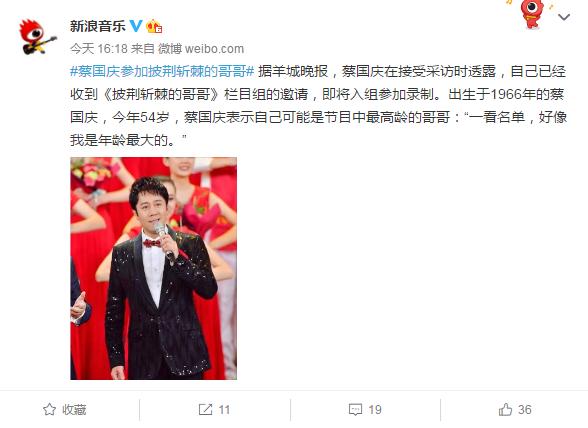The width and height of the screenshot is (588, 428).
Task: Click the quoted line 我是年龄最大的
Action: coord(122,140)
